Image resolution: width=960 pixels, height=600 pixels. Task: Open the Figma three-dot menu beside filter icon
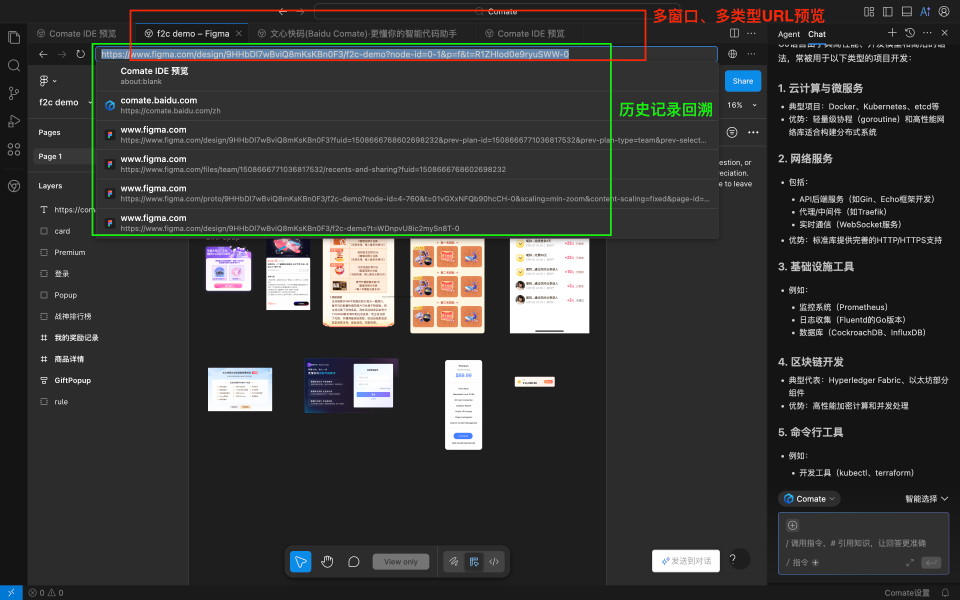pos(753,132)
